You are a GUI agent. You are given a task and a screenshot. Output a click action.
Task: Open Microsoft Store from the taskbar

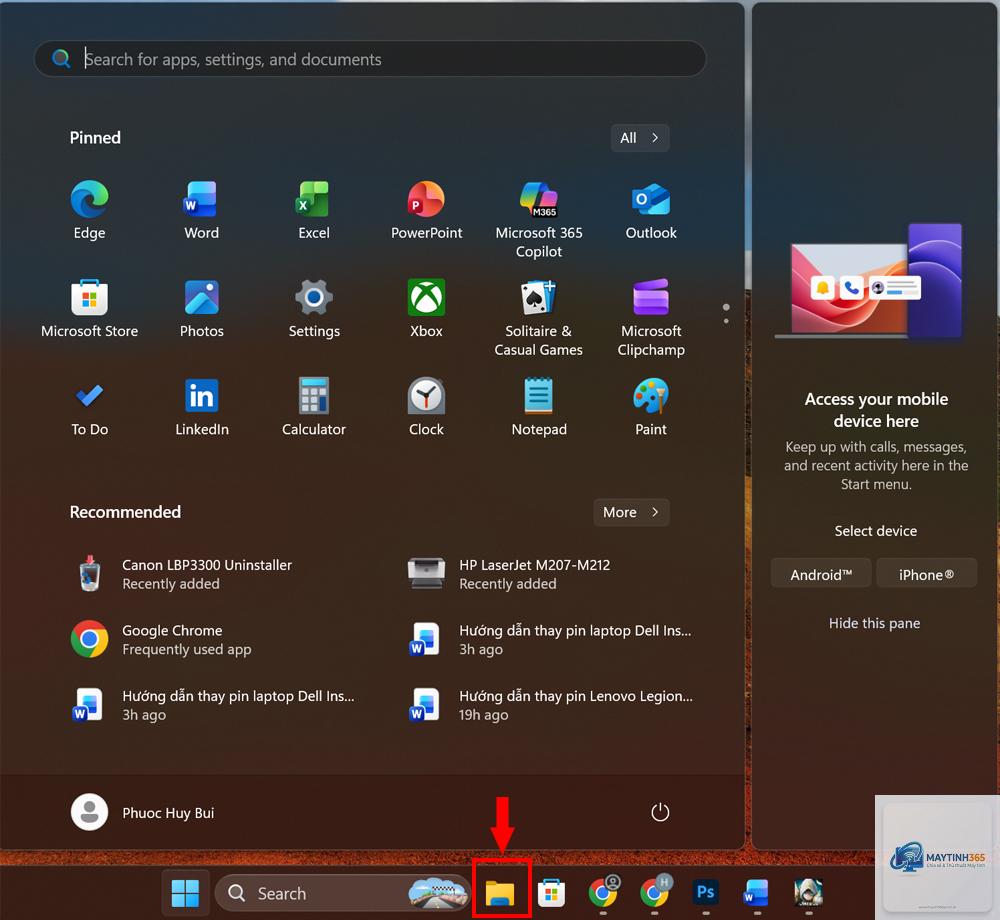(552, 893)
